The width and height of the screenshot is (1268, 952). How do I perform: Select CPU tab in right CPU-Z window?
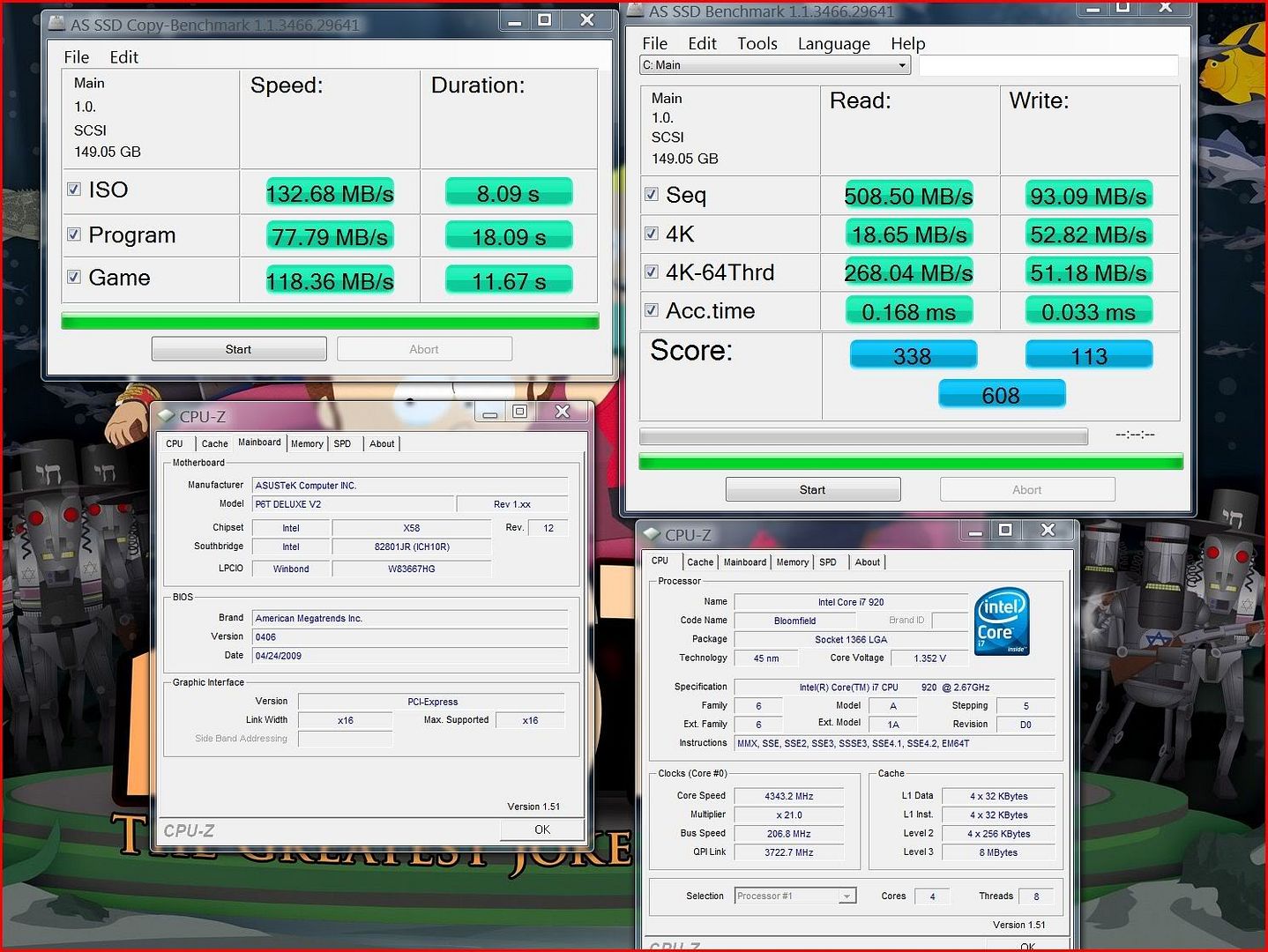click(660, 561)
